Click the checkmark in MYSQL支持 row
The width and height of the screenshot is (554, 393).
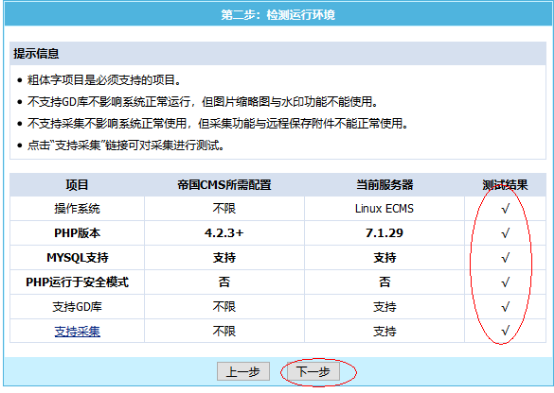[506, 258]
